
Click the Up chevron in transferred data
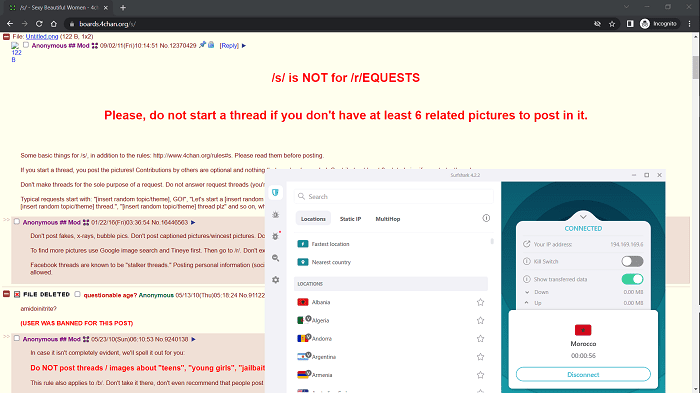tap(527, 303)
